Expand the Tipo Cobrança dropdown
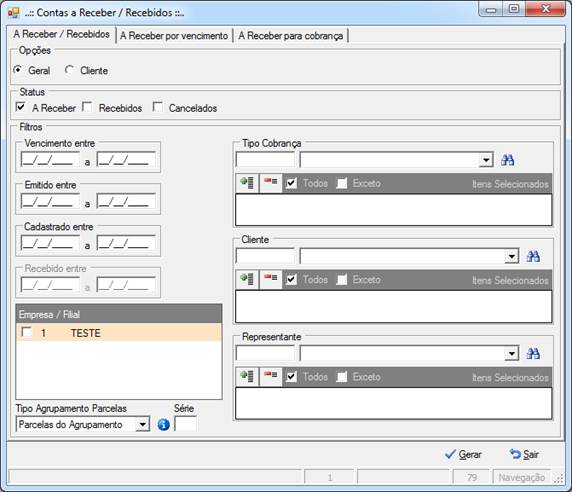The image size is (572, 492). pos(486,160)
